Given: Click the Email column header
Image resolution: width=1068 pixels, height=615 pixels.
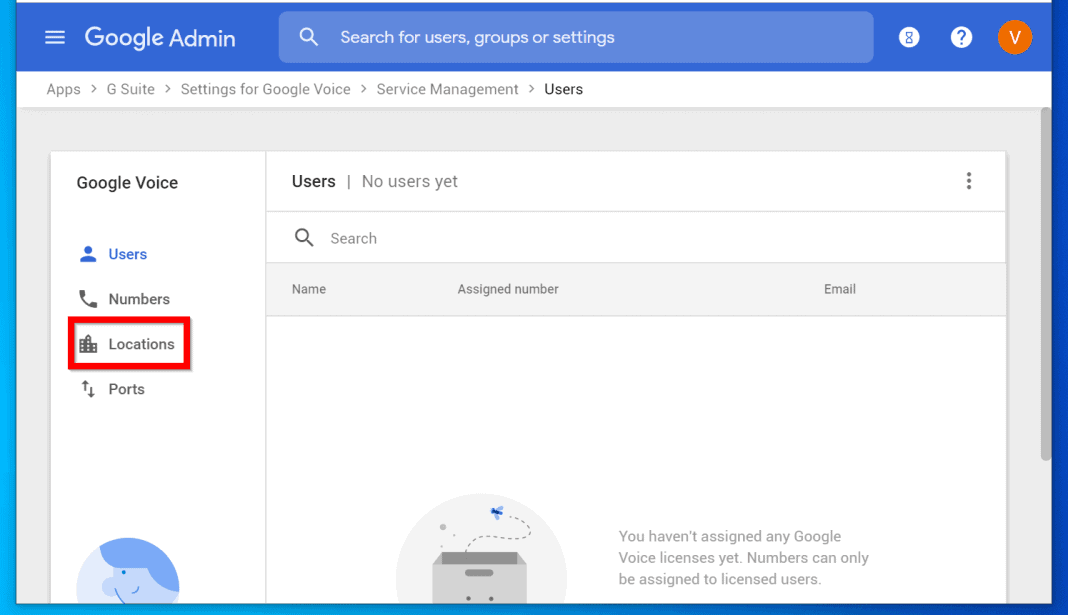Looking at the screenshot, I should pos(839,289).
